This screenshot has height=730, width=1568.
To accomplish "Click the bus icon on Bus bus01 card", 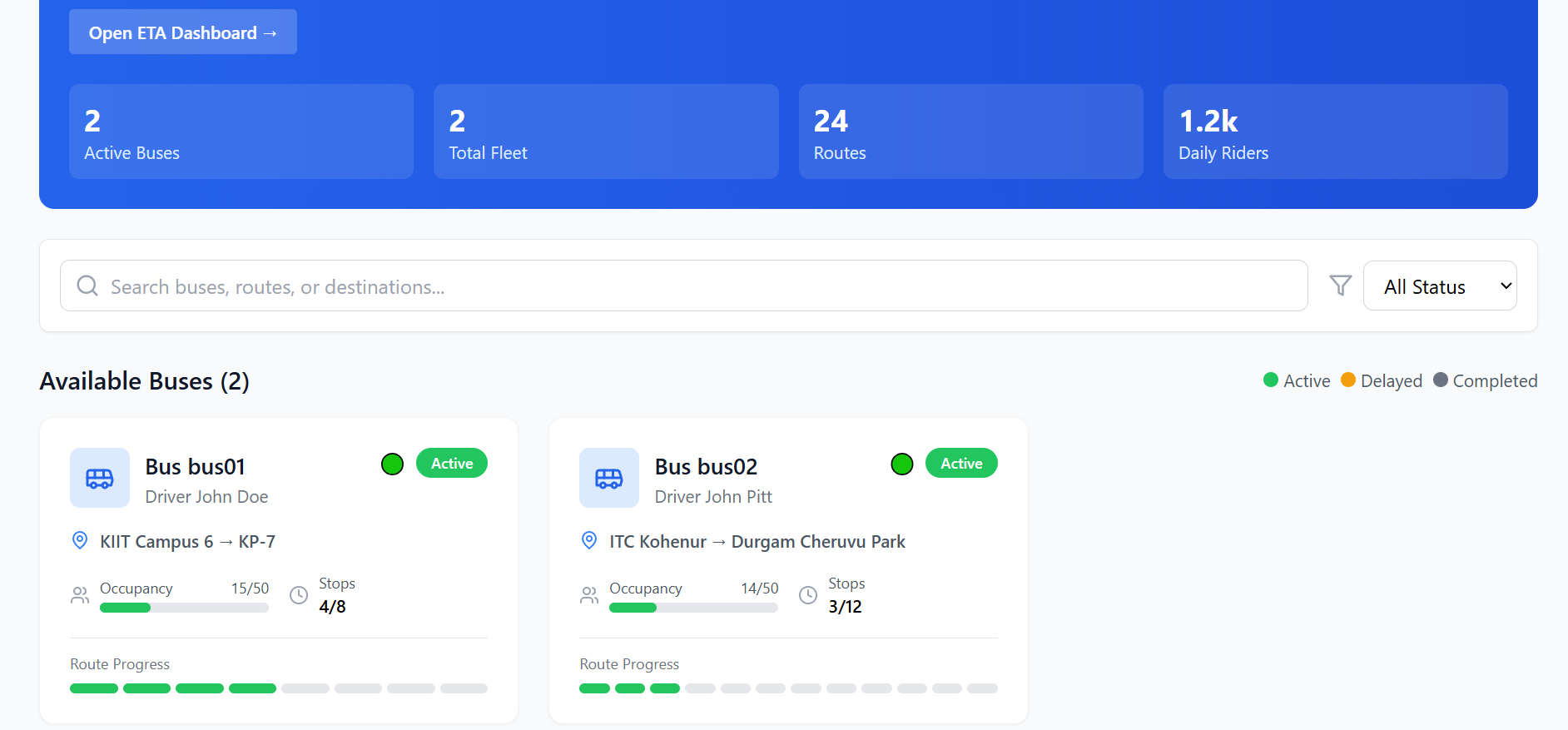I will pos(100,478).
